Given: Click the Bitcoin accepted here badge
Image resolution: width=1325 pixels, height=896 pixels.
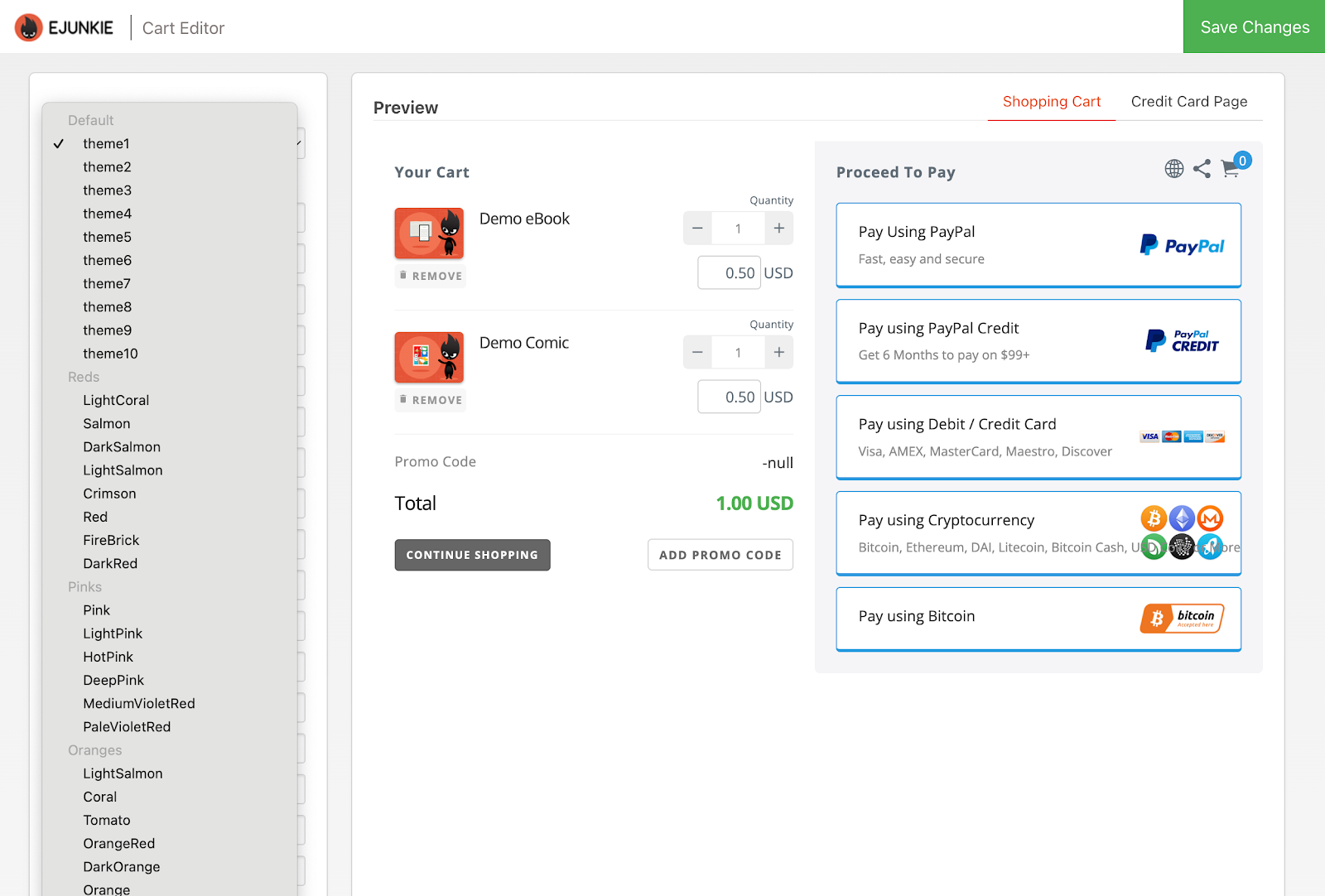Looking at the screenshot, I should coord(1182,618).
